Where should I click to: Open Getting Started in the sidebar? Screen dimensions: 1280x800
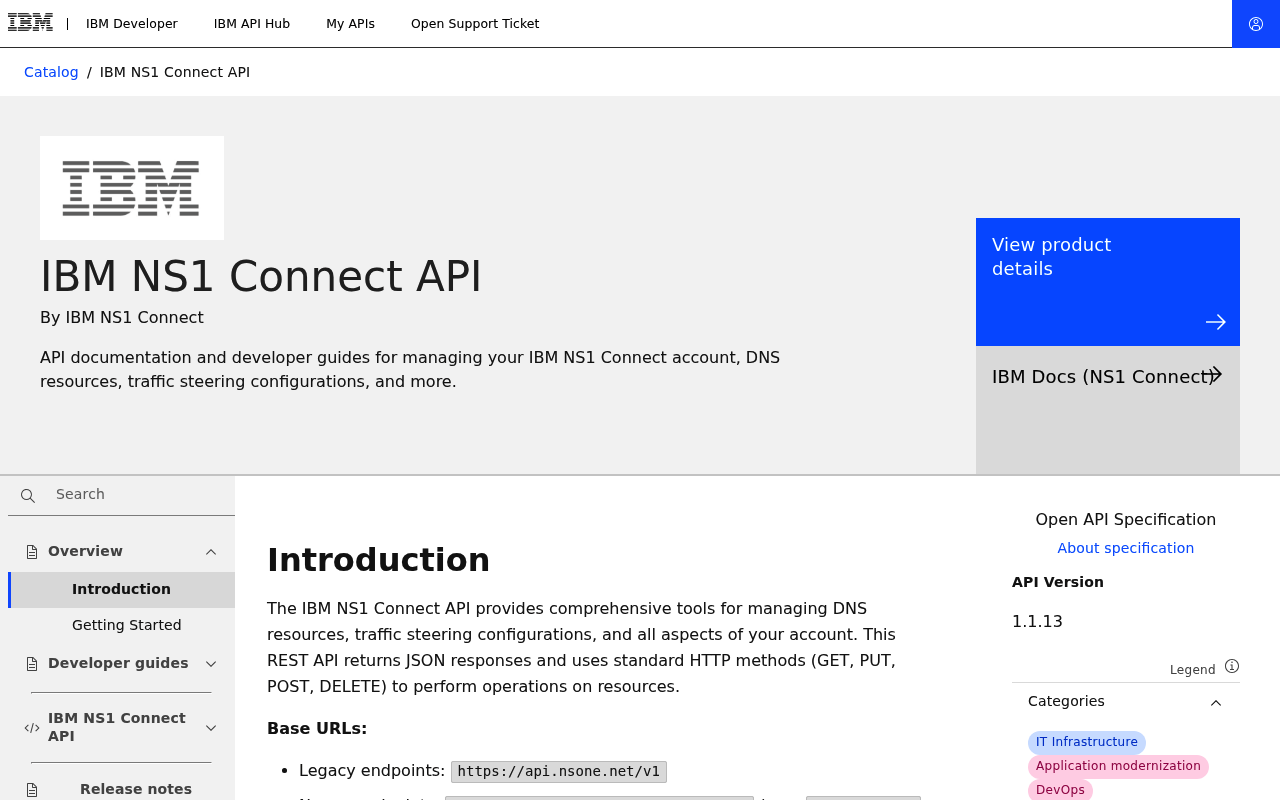click(x=127, y=626)
